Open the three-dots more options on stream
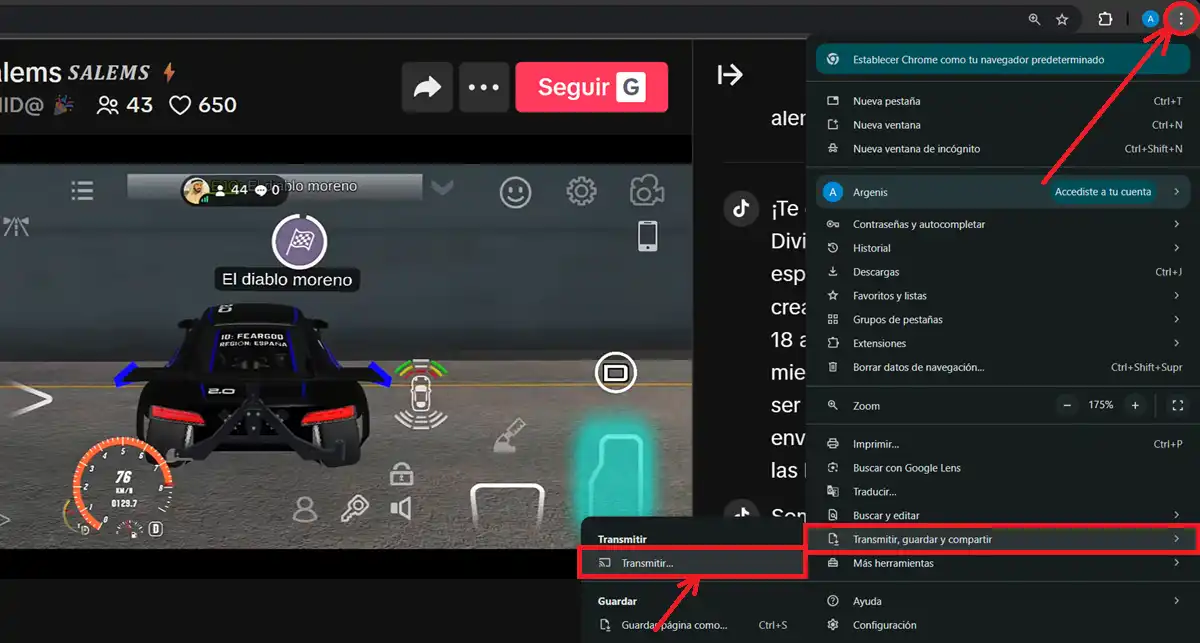This screenshot has width=1200, height=643. 484,87
